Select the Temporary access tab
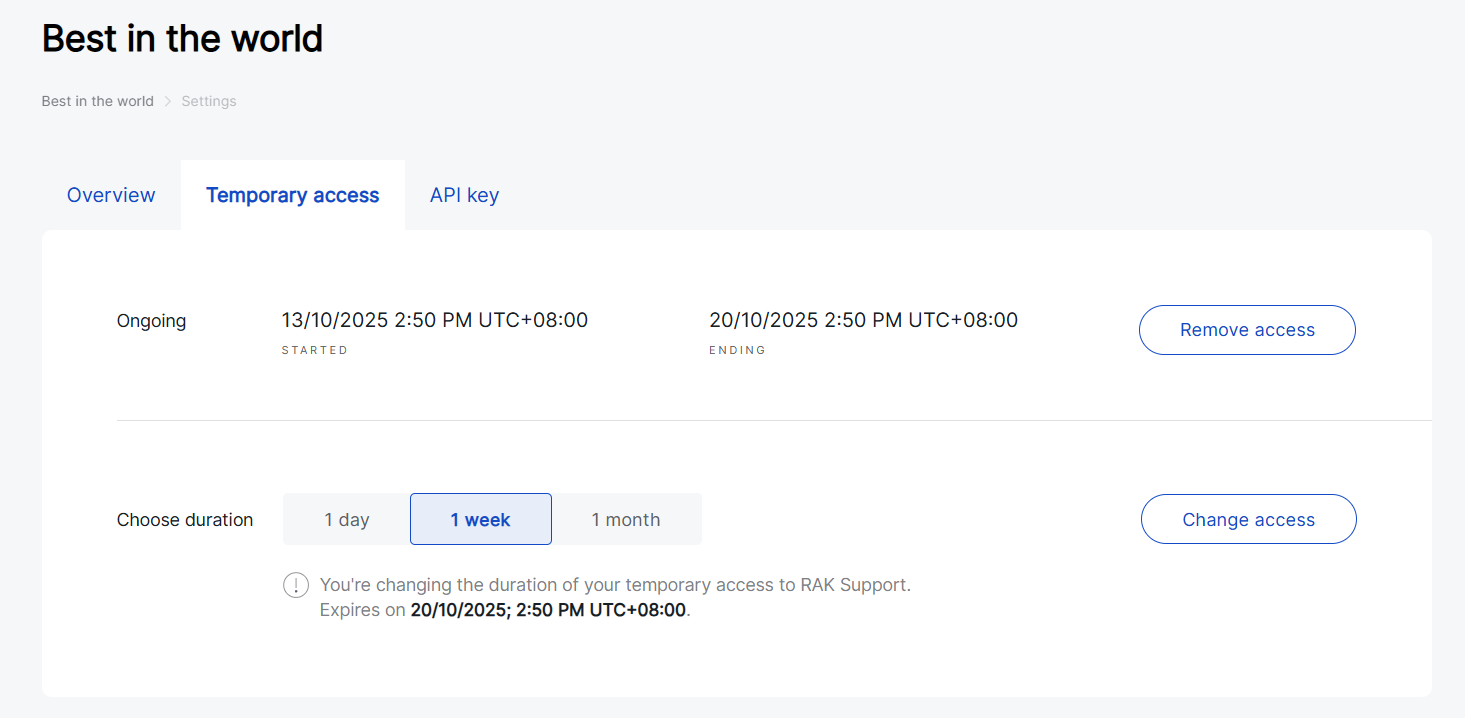1465x718 pixels. click(293, 195)
